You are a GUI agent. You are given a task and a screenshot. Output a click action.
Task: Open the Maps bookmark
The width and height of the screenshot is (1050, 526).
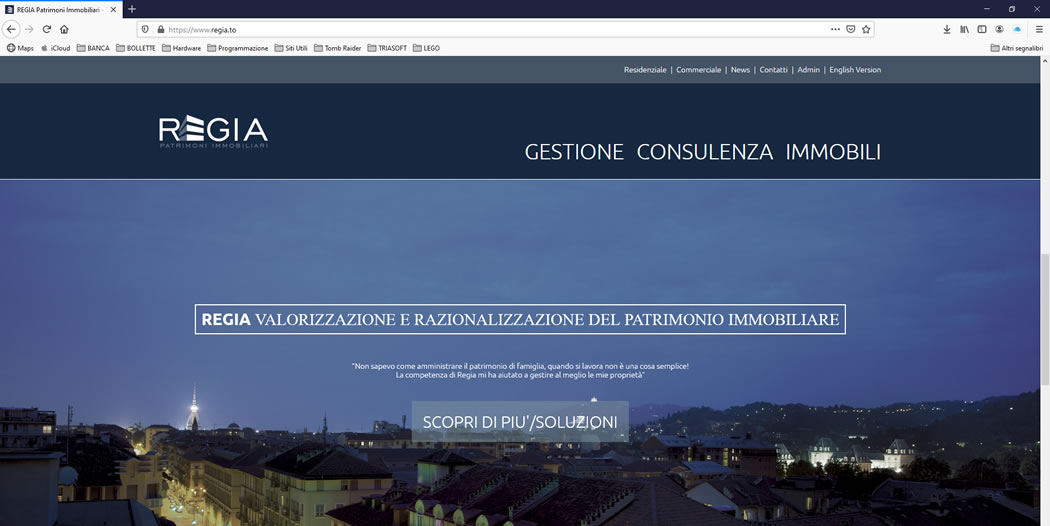click(x=20, y=48)
